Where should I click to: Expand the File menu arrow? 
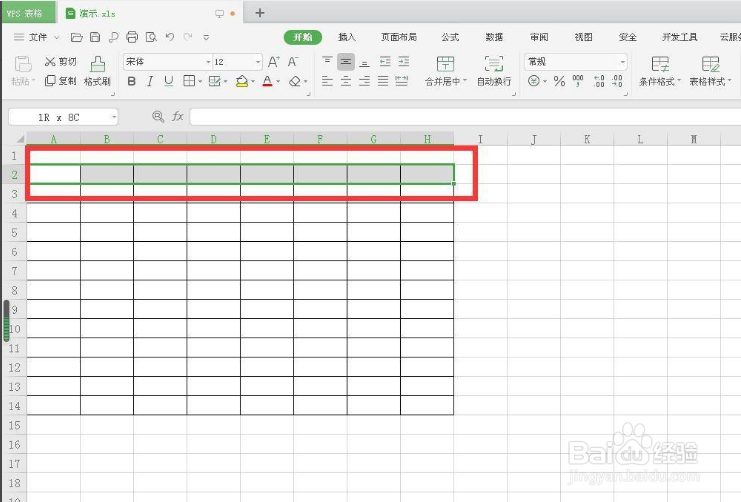tap(56, 37)
